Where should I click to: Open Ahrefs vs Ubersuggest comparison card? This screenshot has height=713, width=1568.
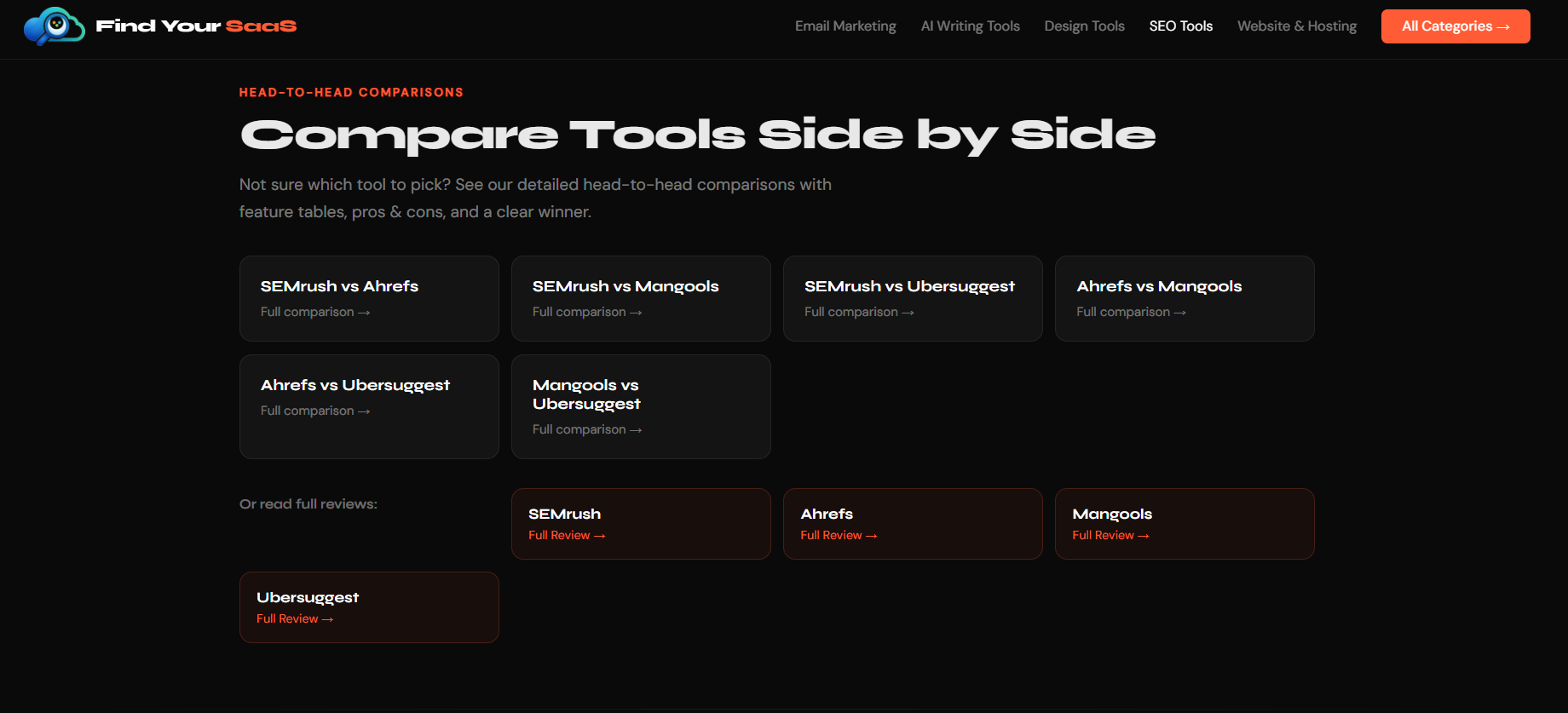click(x=369, y=407)
